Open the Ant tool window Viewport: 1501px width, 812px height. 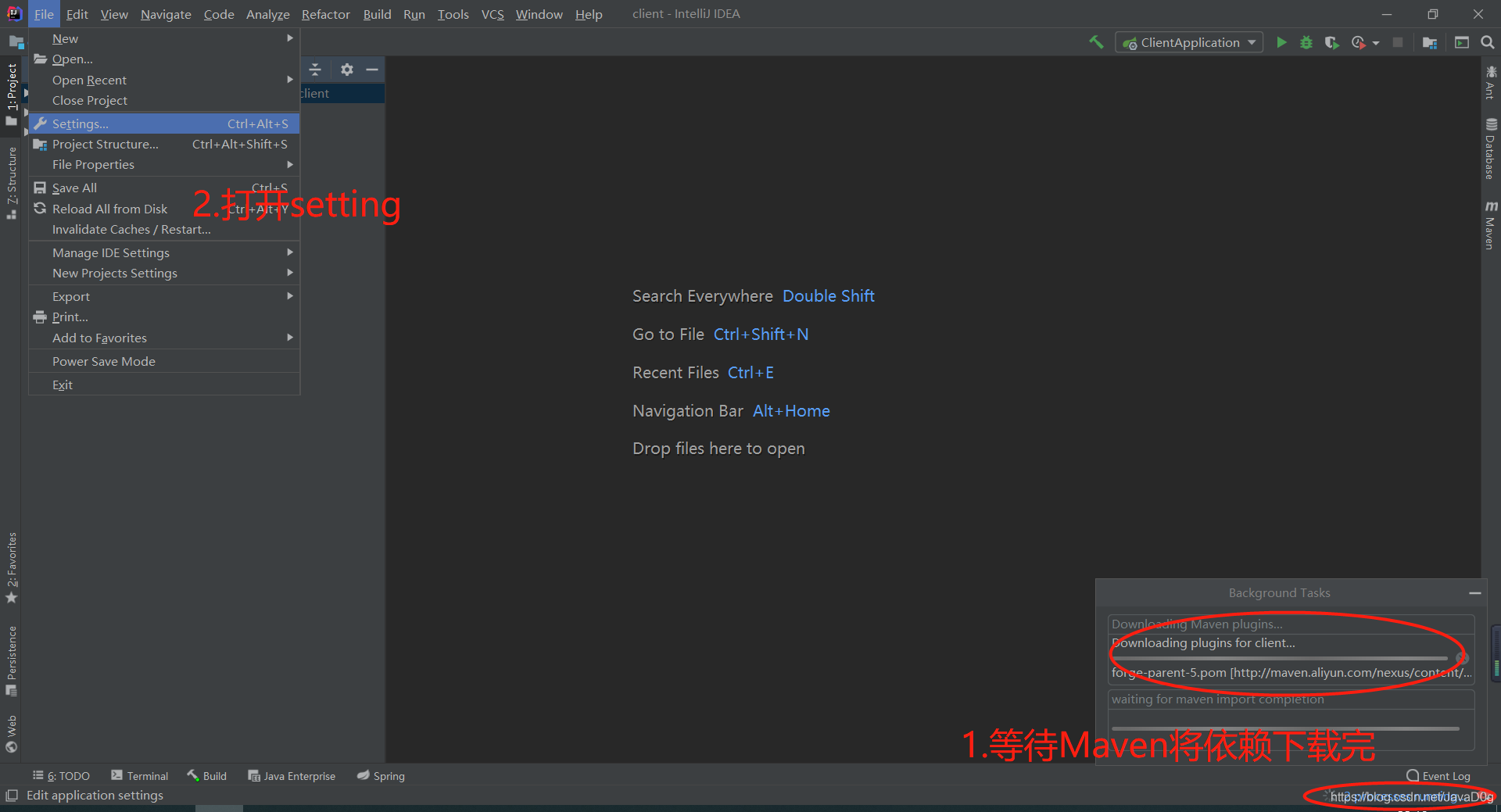click(x=1491, y=82)
